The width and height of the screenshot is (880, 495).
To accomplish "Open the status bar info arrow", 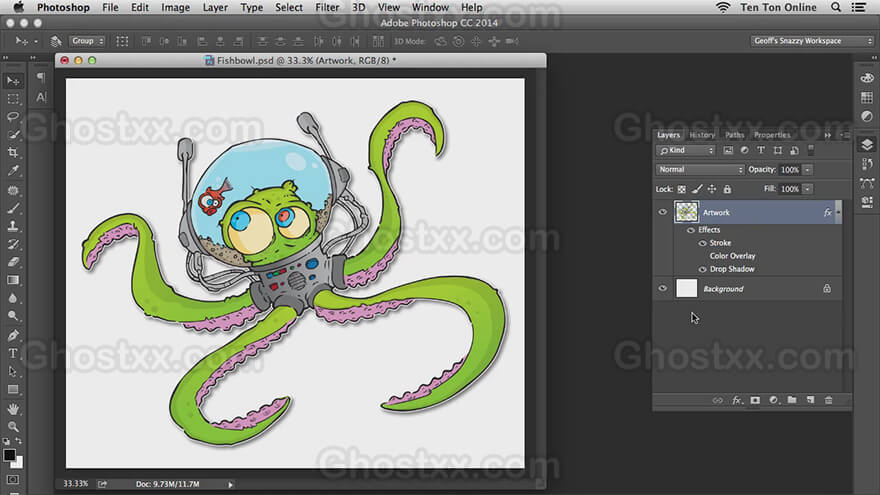I will coord(230,484).
